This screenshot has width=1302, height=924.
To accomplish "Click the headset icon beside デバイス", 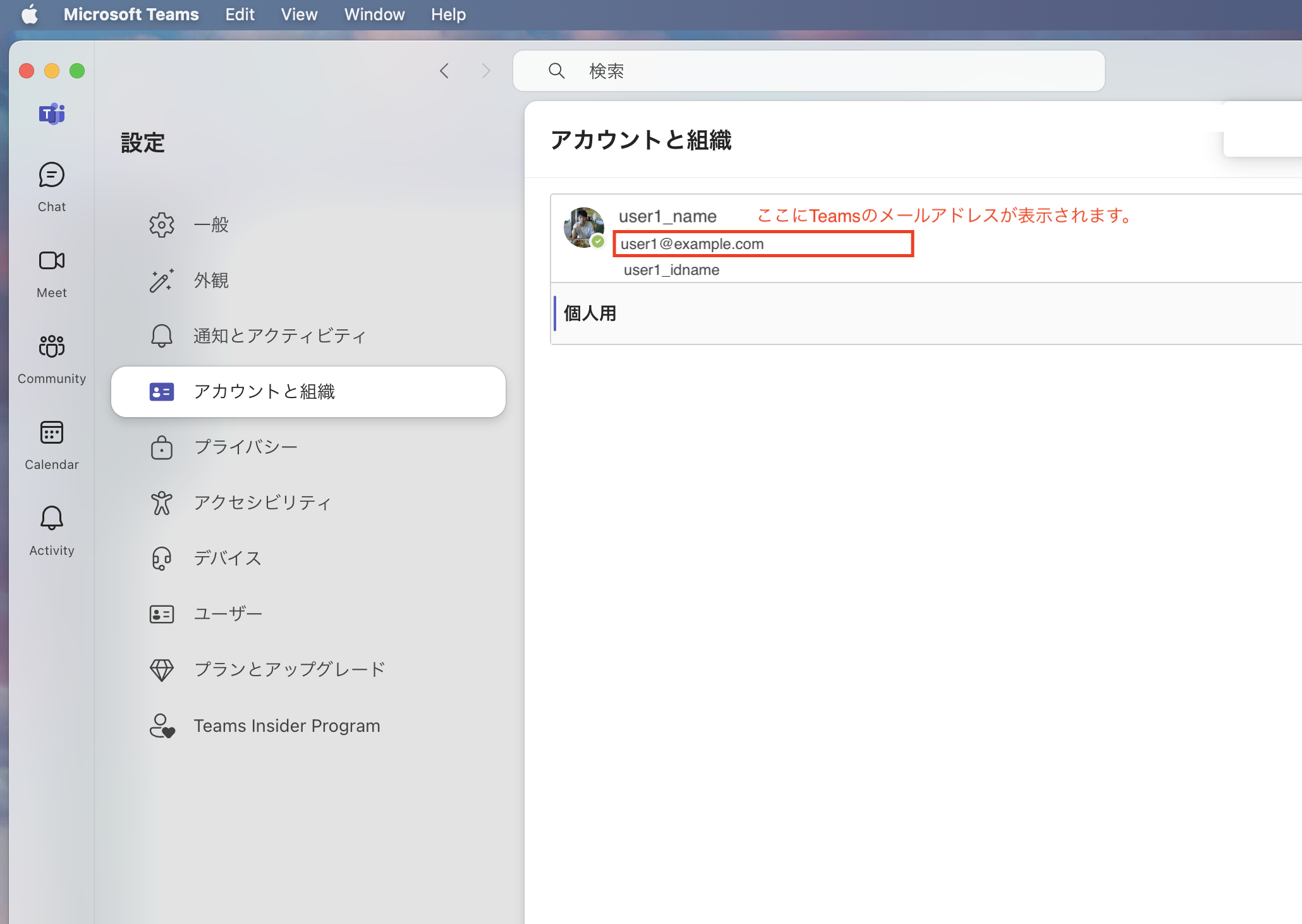I will coord(162,559).
